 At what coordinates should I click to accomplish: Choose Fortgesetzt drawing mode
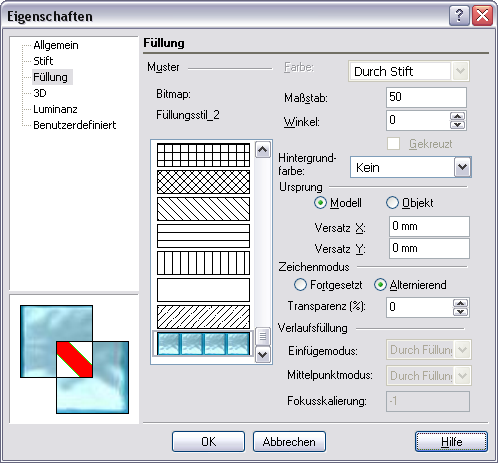click(x=300, y=285)
